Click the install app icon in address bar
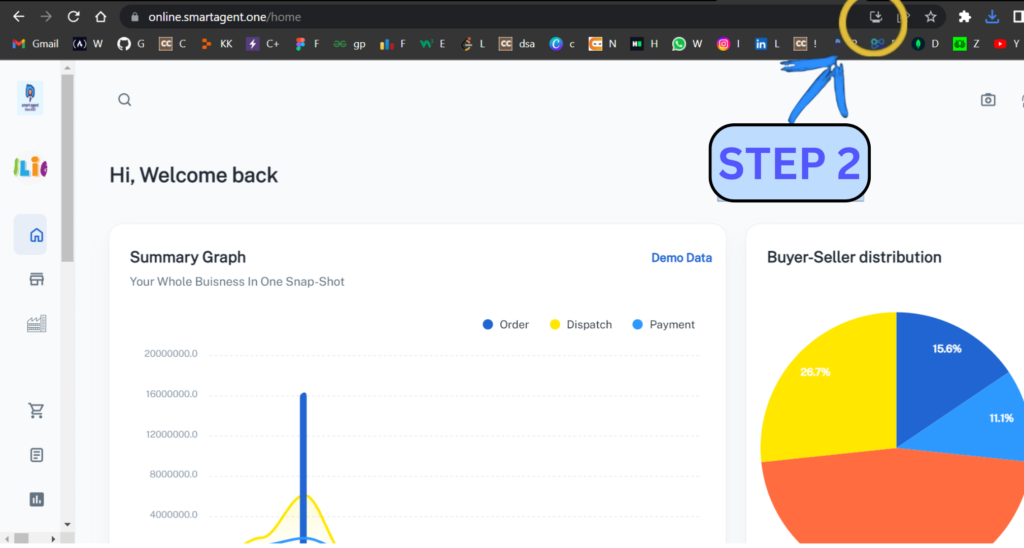 [x=876, y=17]
